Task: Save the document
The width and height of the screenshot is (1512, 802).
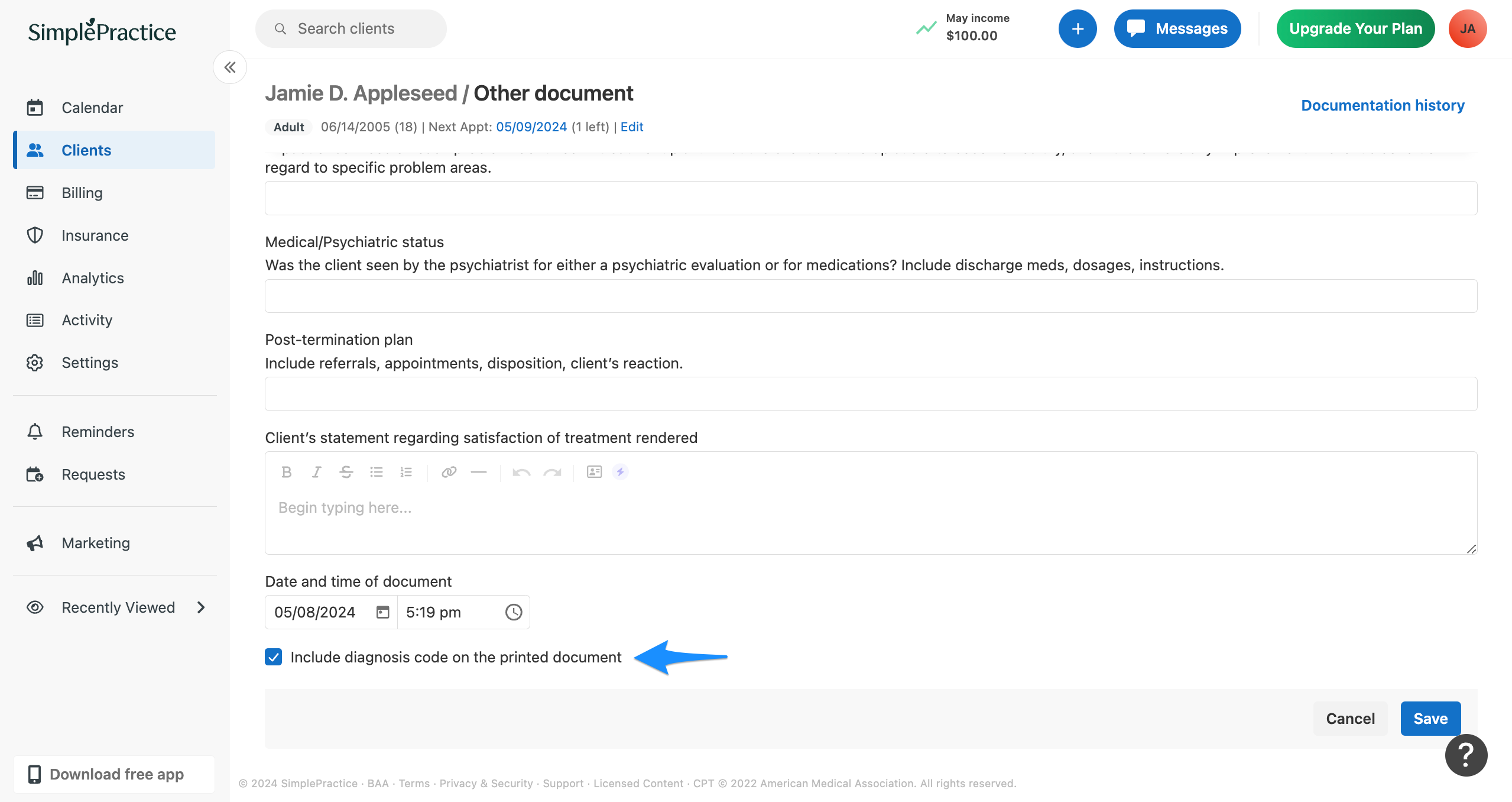Action: point(1430,719)
